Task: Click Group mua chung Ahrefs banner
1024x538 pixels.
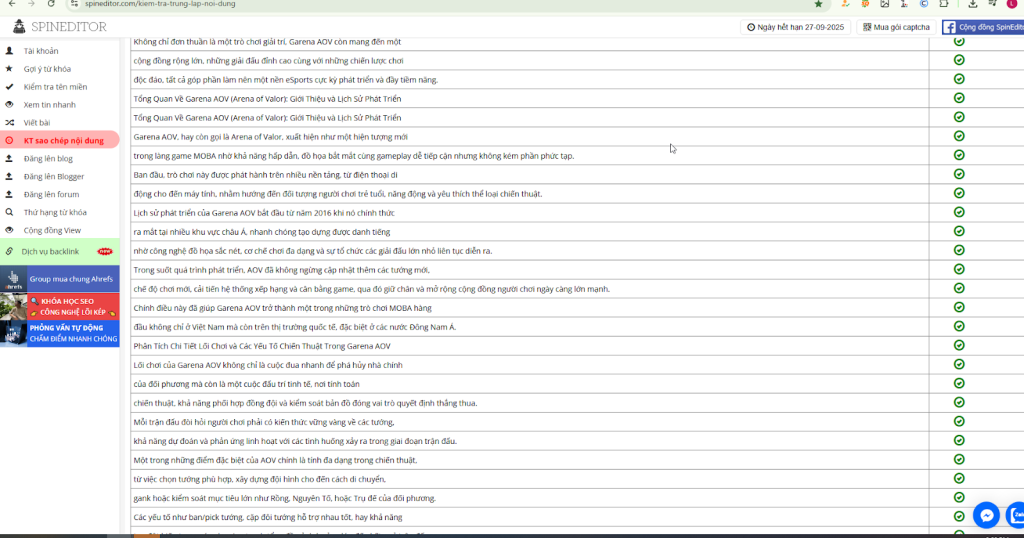Action: point(60,279)
